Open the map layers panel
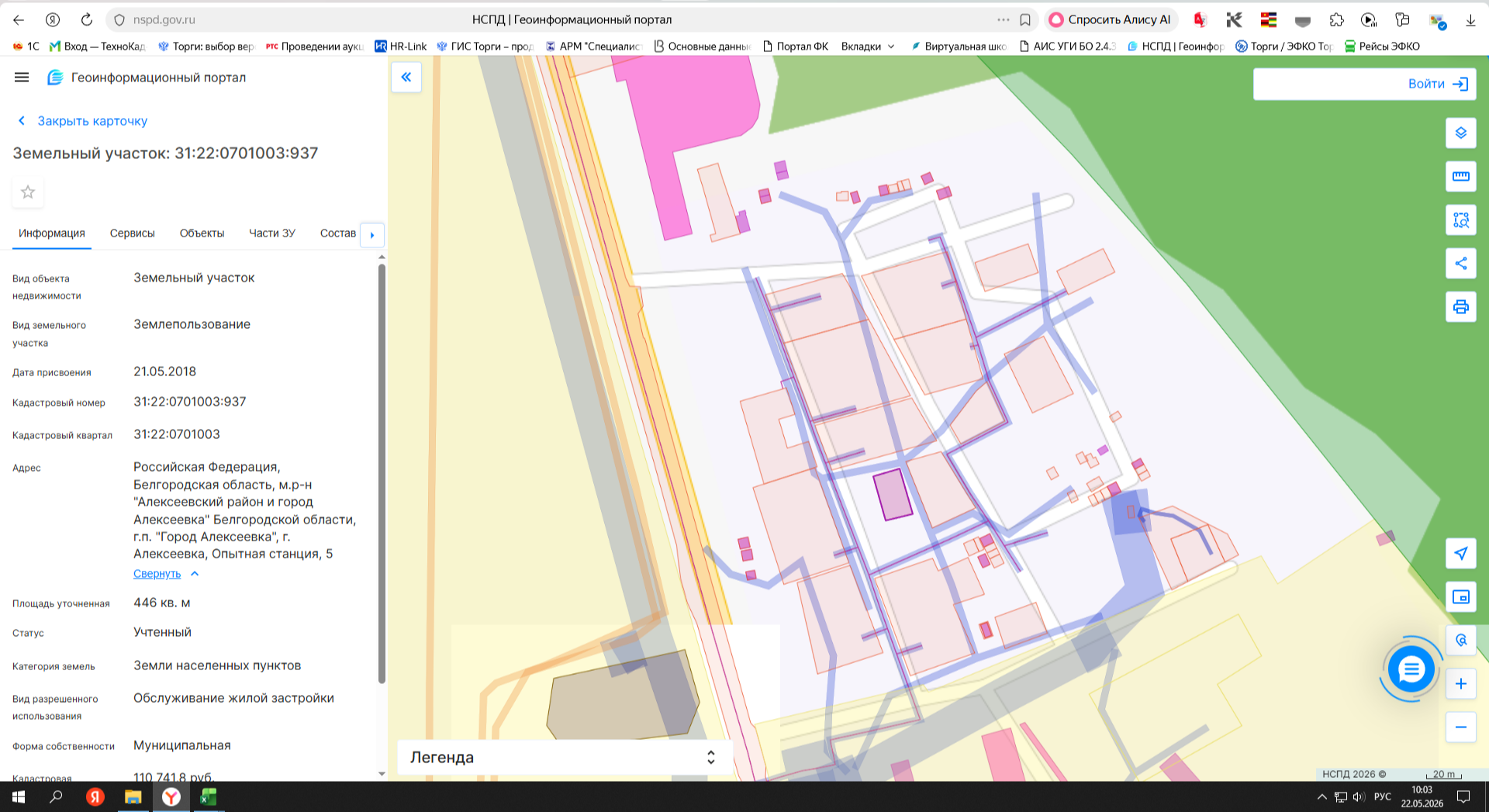1489x812 pixels. click(x=1461, y=133)
